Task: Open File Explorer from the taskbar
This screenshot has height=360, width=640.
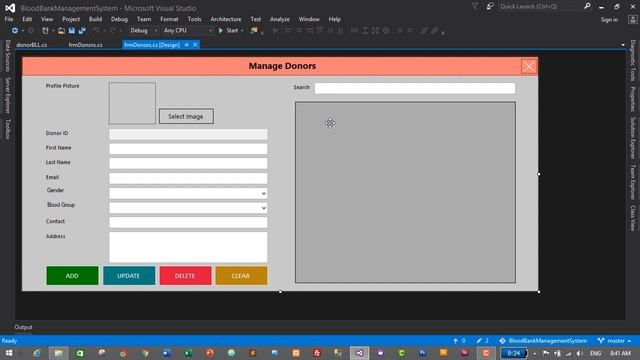Action: coord(58,353)
